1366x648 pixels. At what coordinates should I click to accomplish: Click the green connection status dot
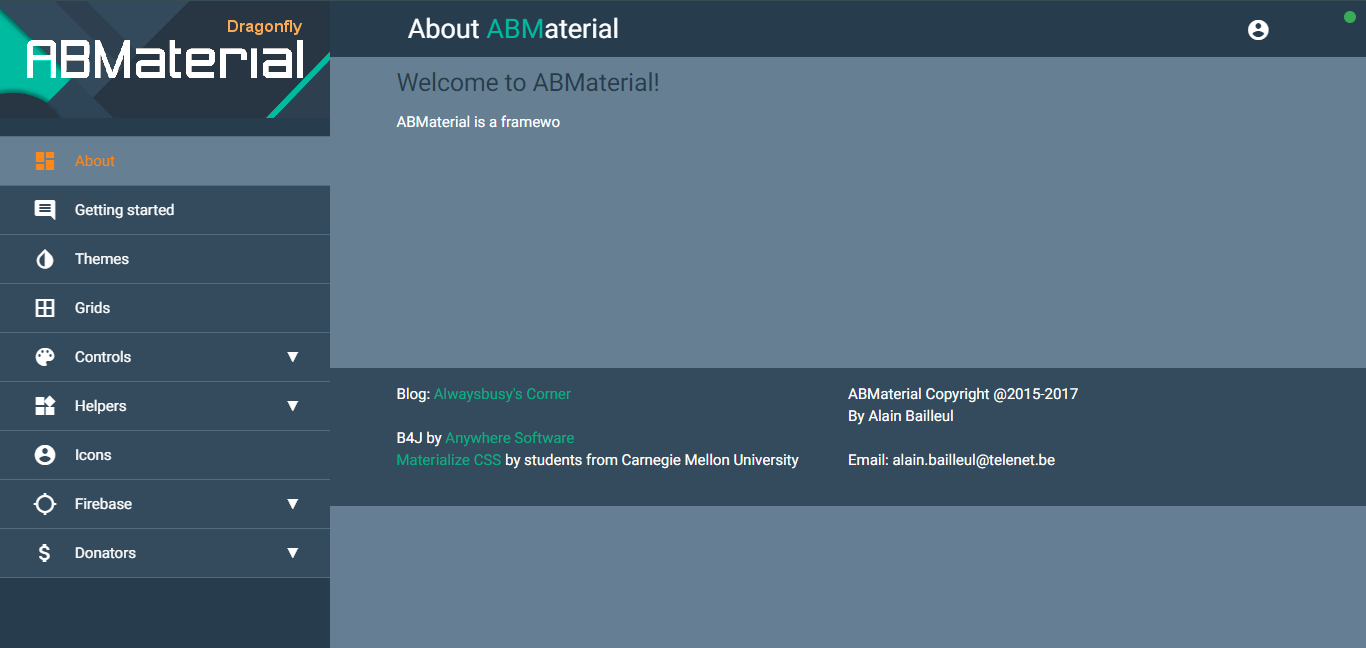click(1350, 16)
